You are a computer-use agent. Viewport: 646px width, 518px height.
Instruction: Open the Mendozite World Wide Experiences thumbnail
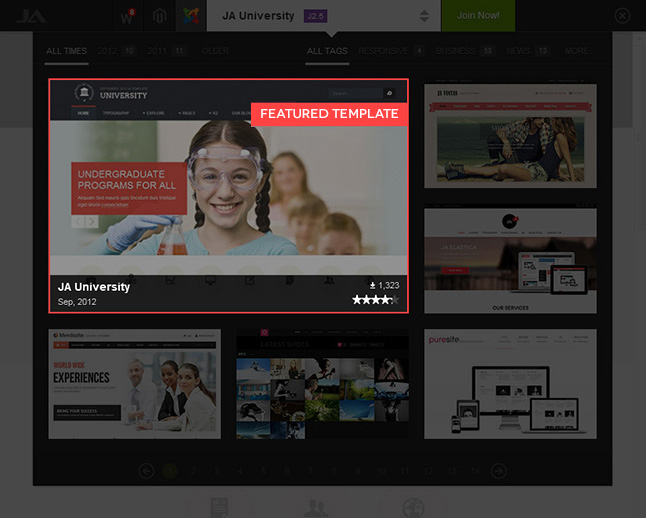[x=135, y=384]
